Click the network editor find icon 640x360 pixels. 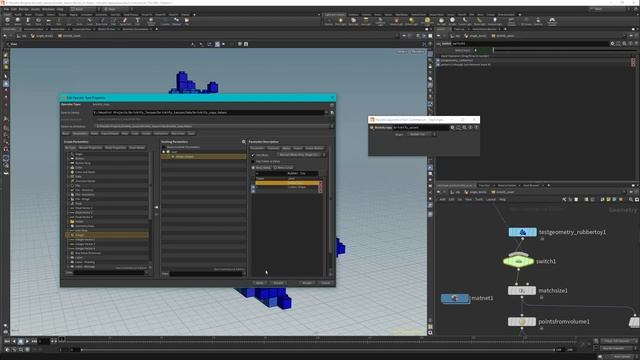coord(631,200)
